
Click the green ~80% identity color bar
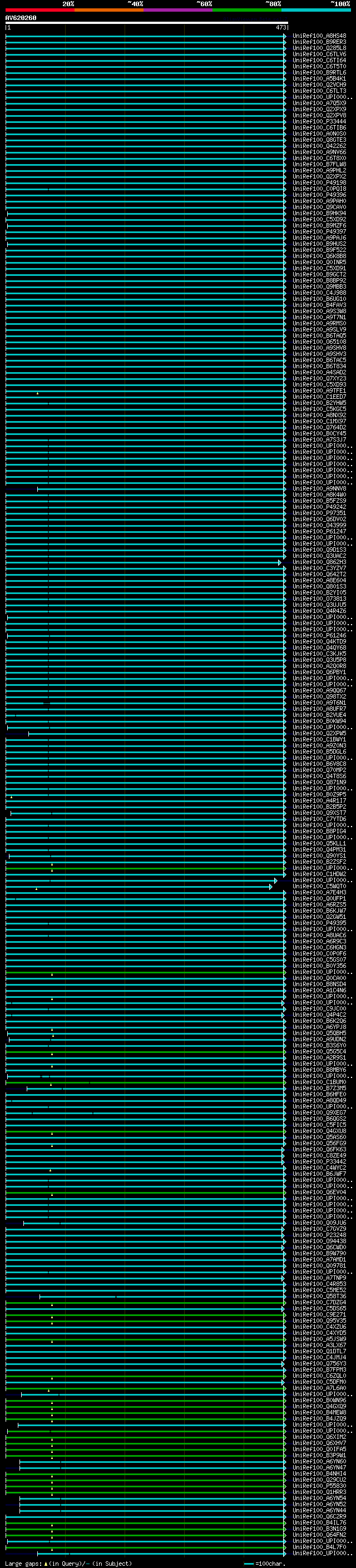point(247,10)
